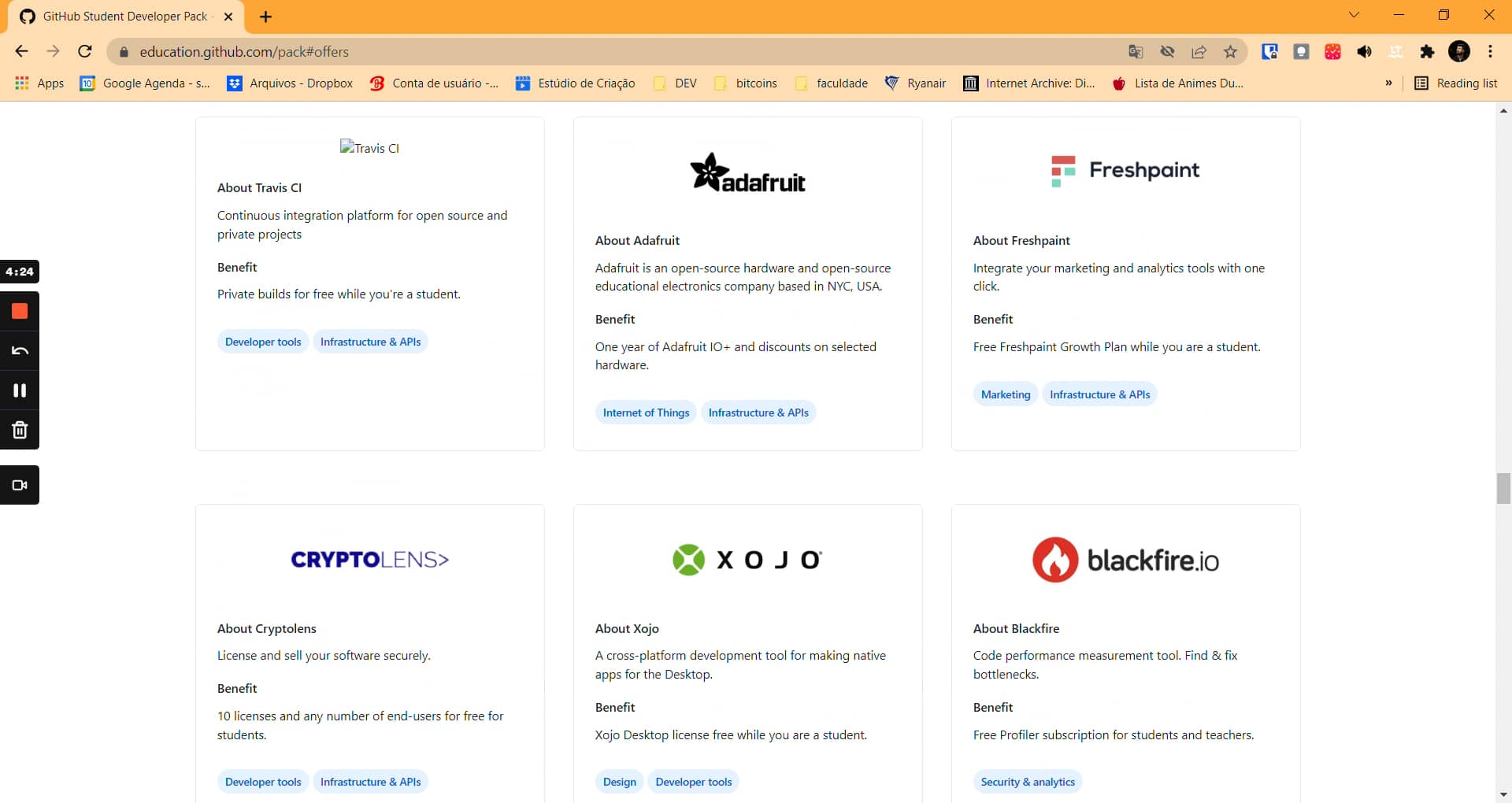This screenshot has width=1512, height=803.
Task: Toggle the webcam bubble with camera icon
Action: click(x=20, y=485)
